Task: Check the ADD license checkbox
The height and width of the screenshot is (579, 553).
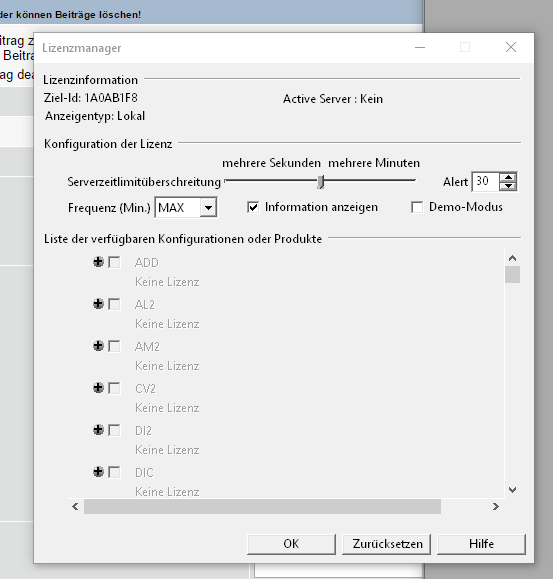Action: tap(114, 263)
